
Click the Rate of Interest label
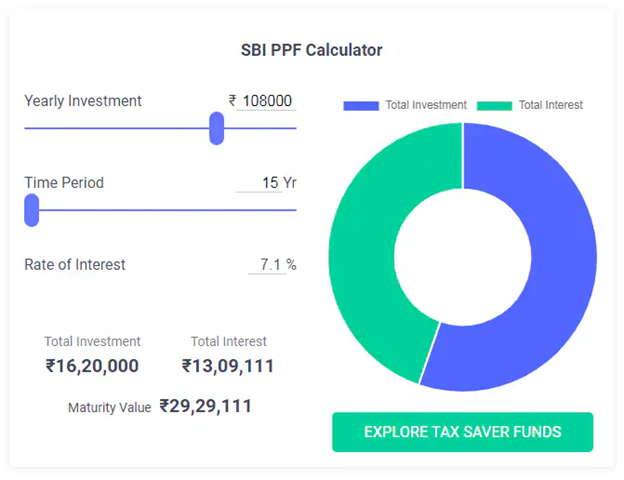(x=75, y=265)
